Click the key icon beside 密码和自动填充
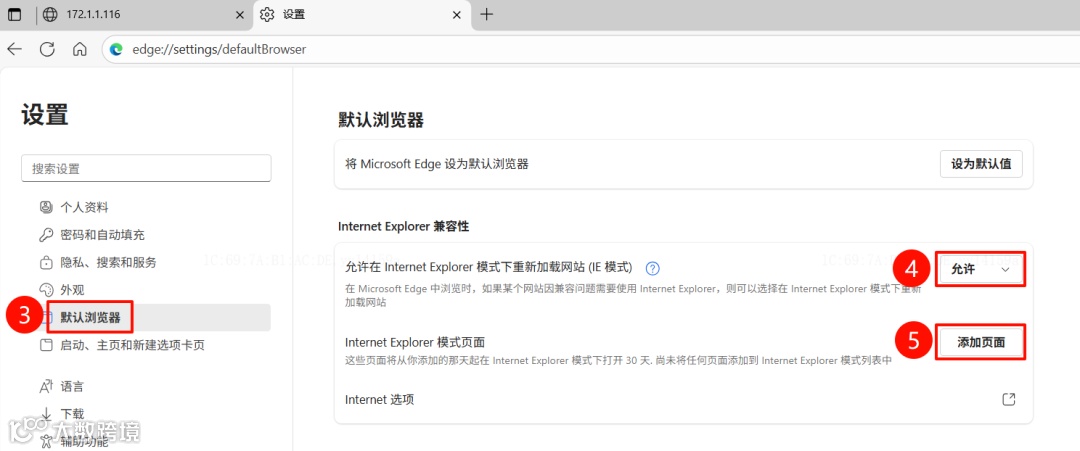 [46, 235]
